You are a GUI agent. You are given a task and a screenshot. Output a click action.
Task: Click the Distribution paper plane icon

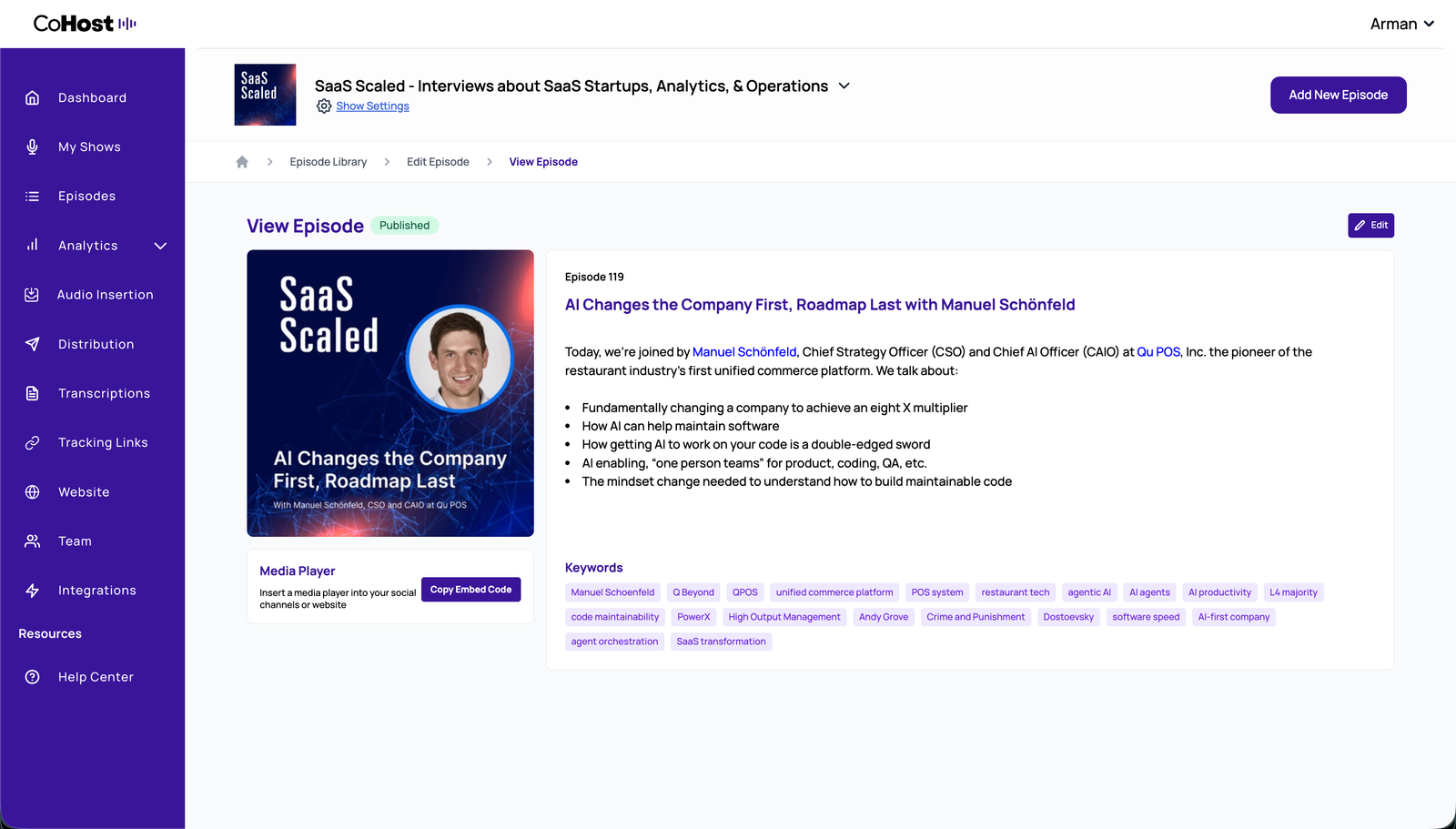[x=32, y=344]
